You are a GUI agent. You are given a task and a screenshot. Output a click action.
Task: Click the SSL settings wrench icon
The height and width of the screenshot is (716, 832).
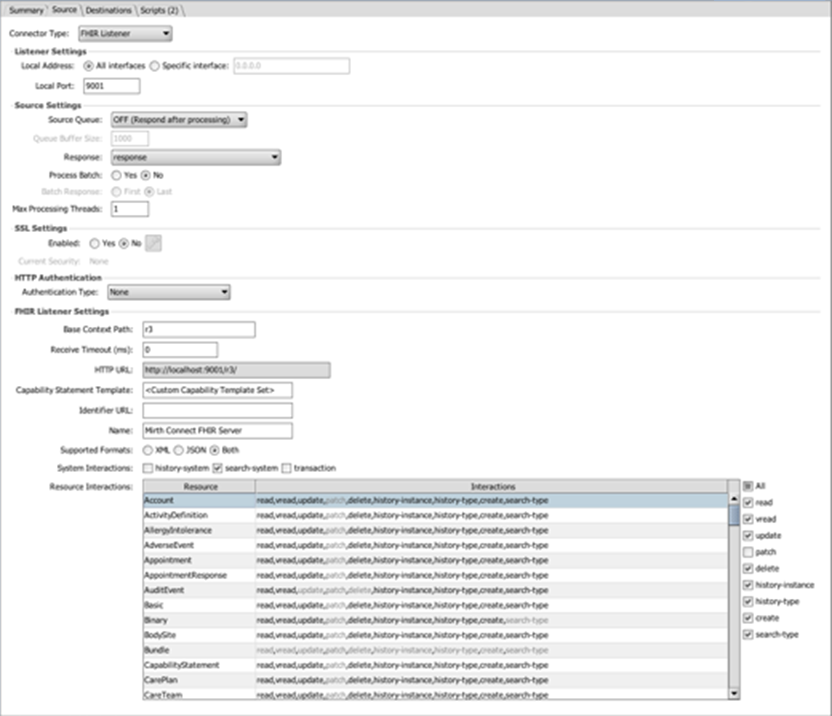[153, 243]
